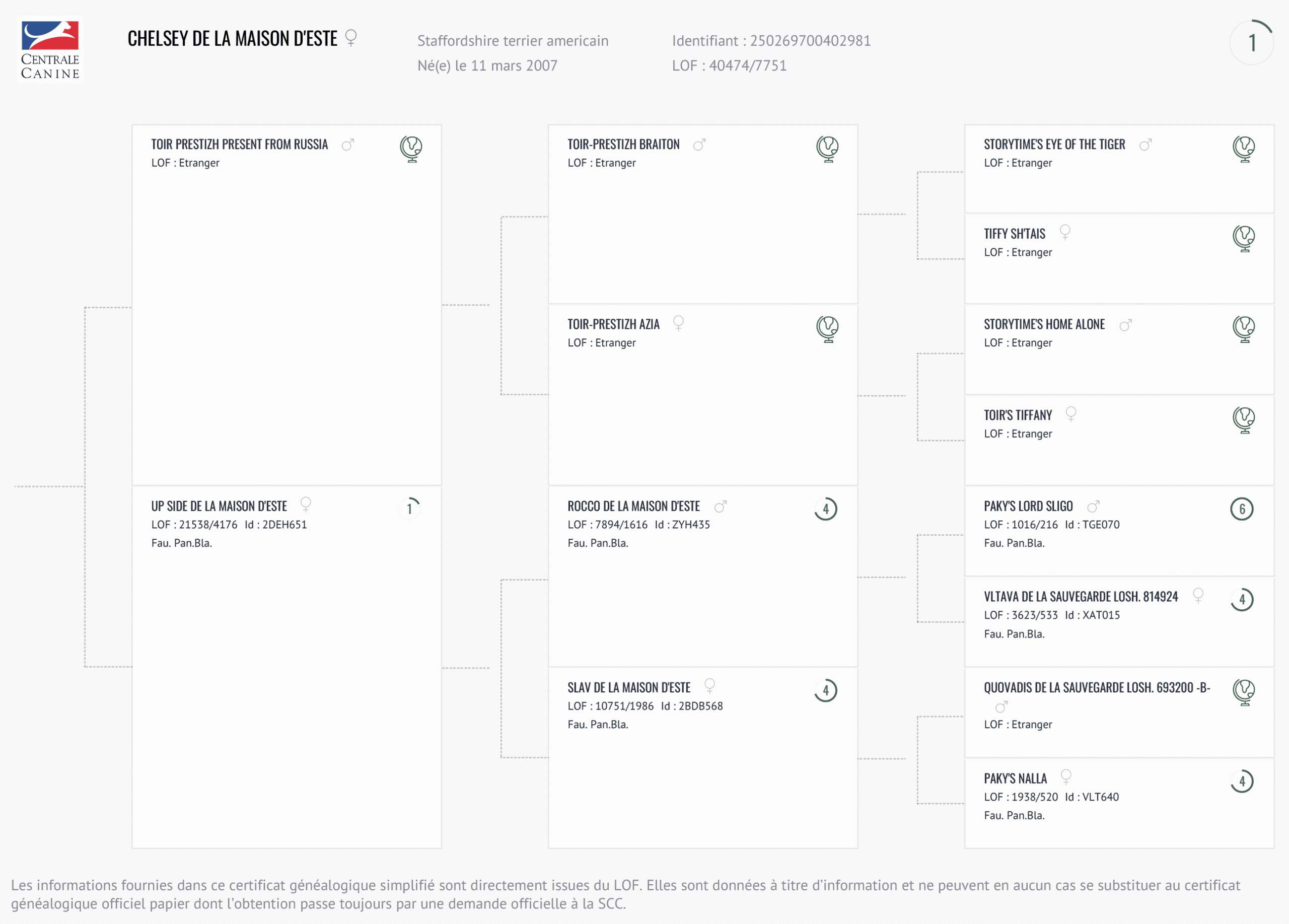Image resolution: width=1289 pixels, height=924 pixels.
Task: Click the Chelsey de la Maison d'Este title
Action: pyautogui.click(x=233, y=39)
